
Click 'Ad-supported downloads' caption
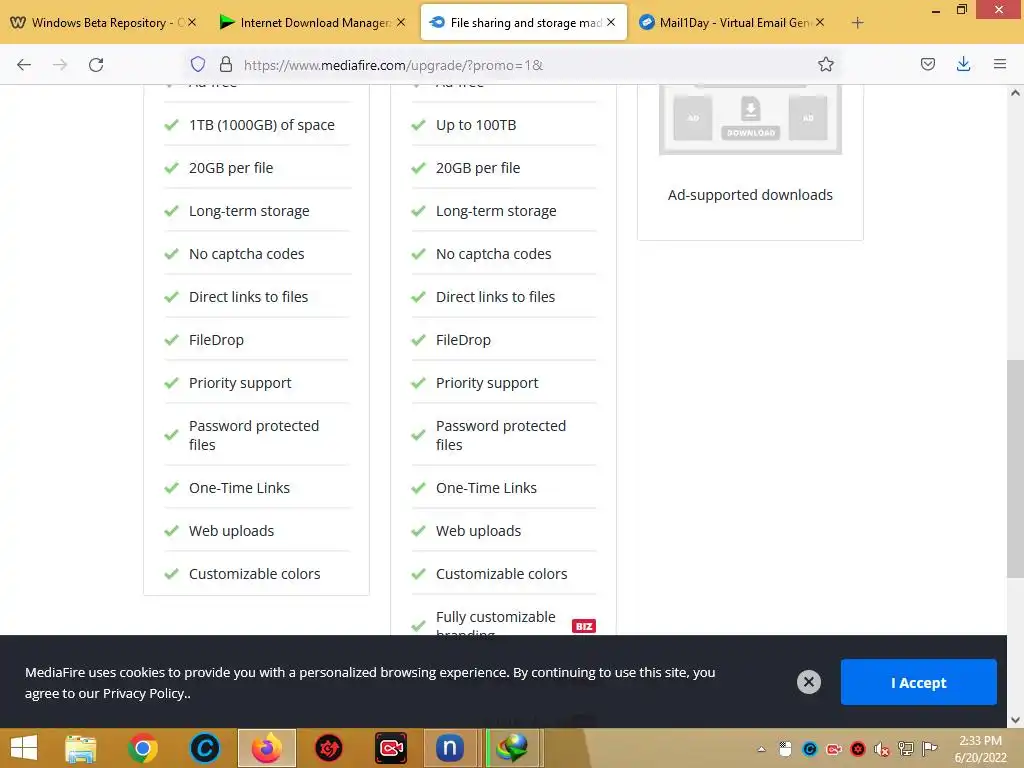tap(750, 195)
